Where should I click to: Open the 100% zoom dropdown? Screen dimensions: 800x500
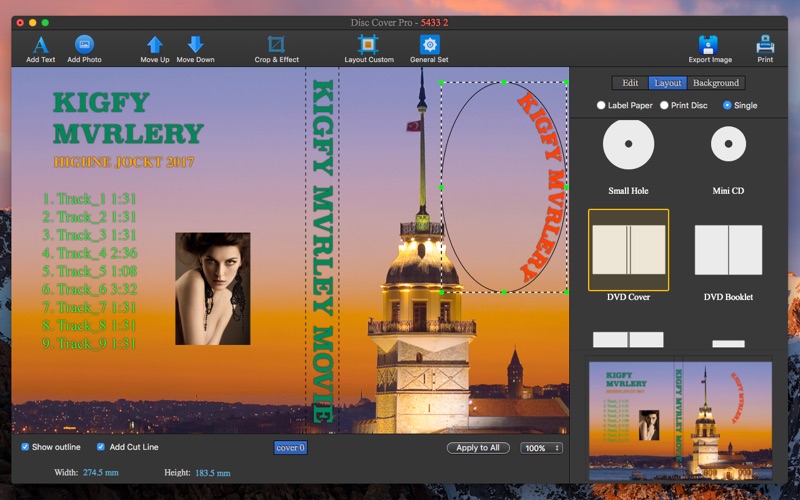[x=541, y=448]
